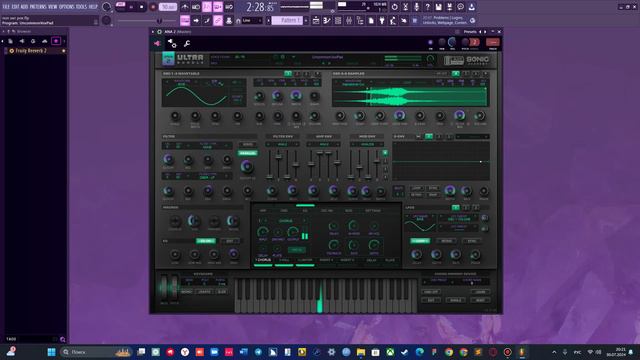Switch to the ARP tab in ANA 2
Viewport: 640px width, 360px height.
pos(263,211)
